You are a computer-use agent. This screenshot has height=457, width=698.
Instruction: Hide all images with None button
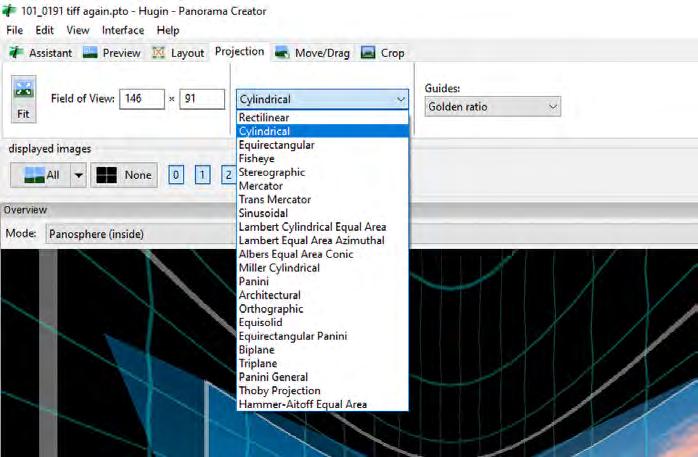[x=124, y=175]
